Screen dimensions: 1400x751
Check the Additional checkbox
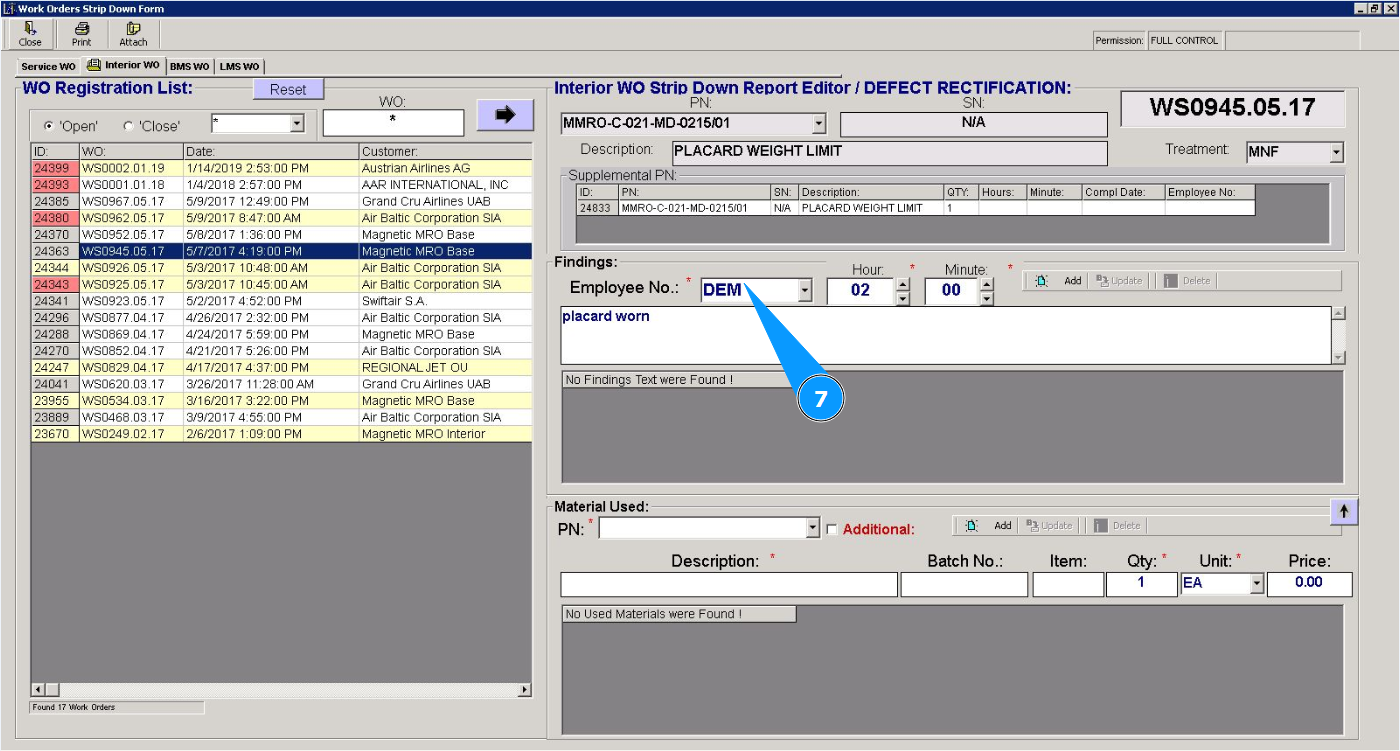[x=832, y=530]
